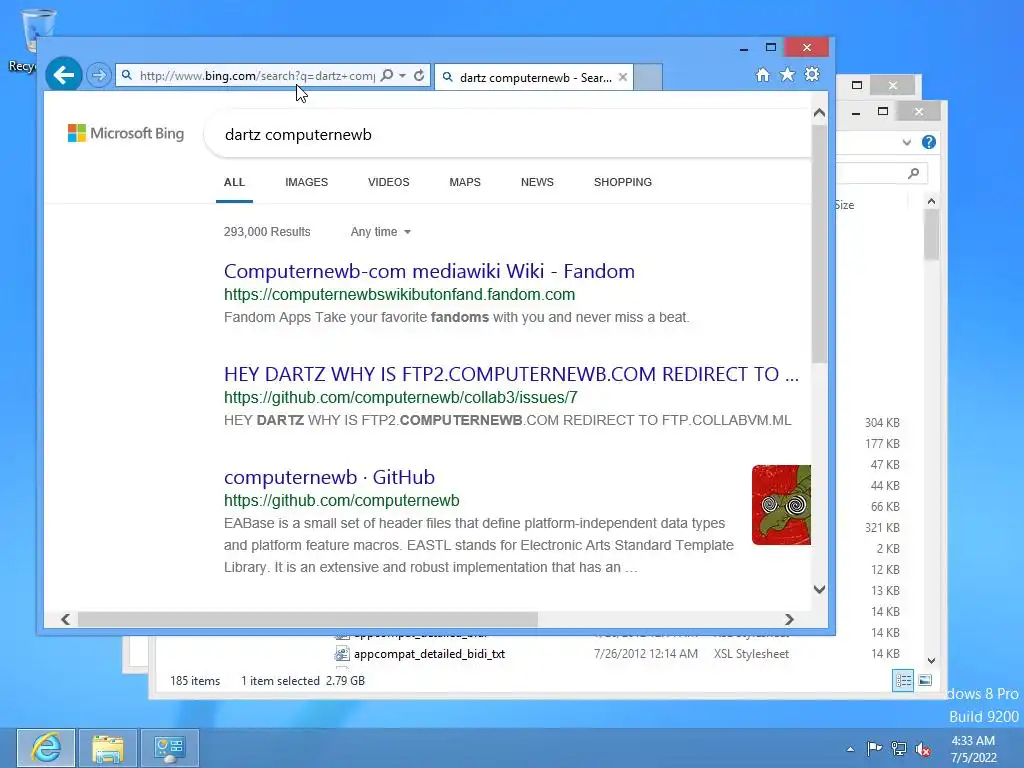Screen dimensions: 1024x768
Task: Click the appcompat_detailed_bidi_txt file icon
Action: [342, 654]
